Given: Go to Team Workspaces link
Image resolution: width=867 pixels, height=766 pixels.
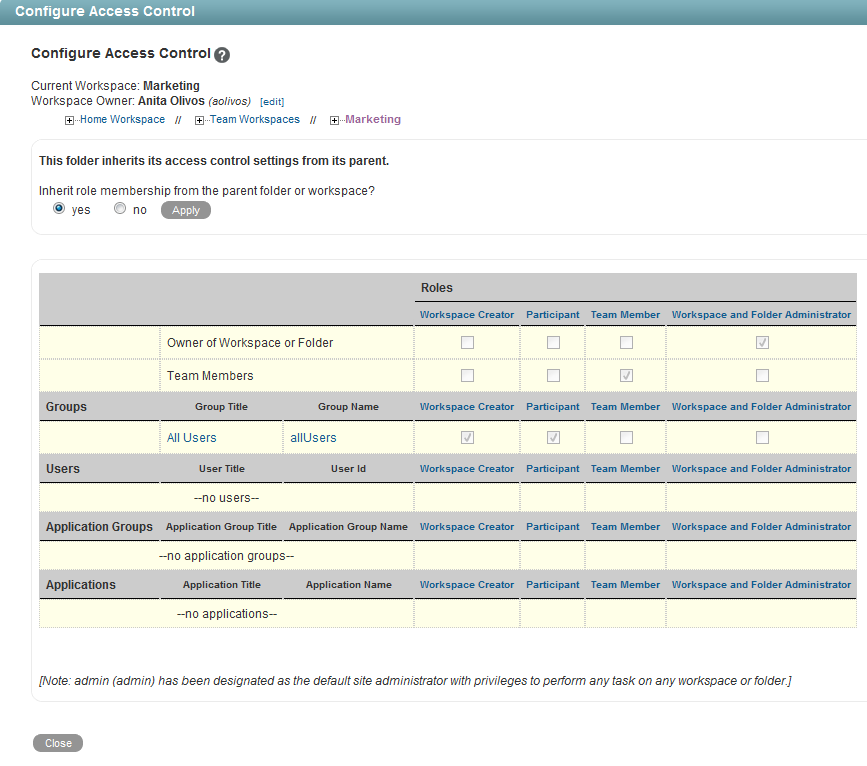Looking at the screenshot, I should pos(254,119).
